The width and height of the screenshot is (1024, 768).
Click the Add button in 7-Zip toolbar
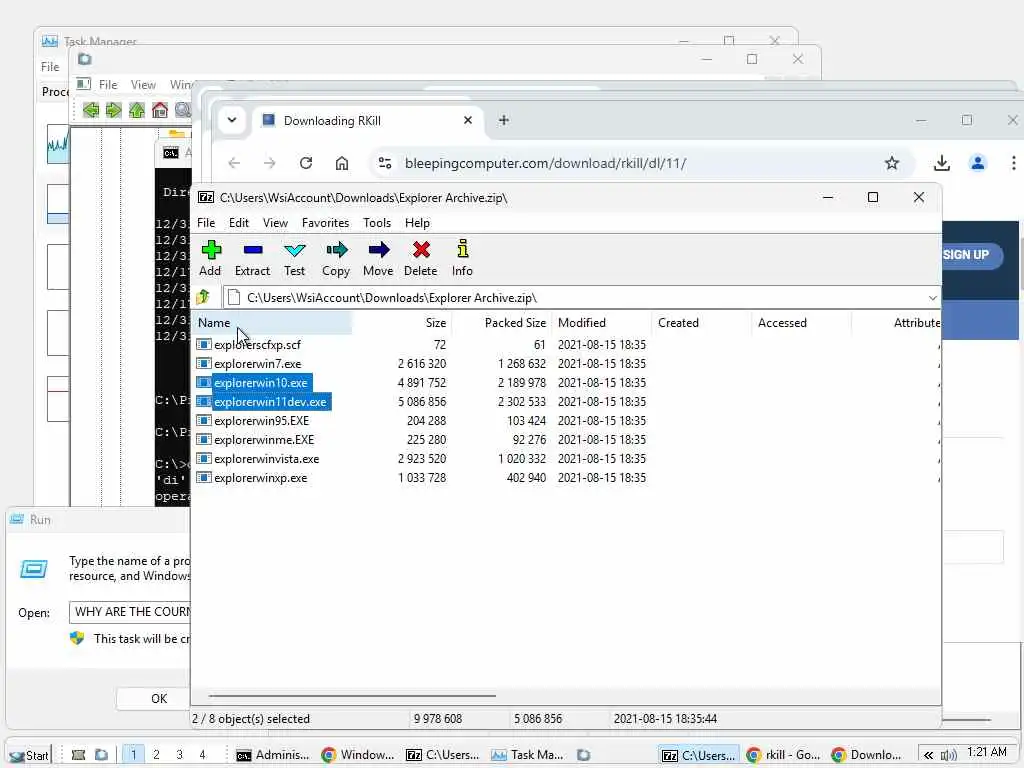[x=210, y=259]
